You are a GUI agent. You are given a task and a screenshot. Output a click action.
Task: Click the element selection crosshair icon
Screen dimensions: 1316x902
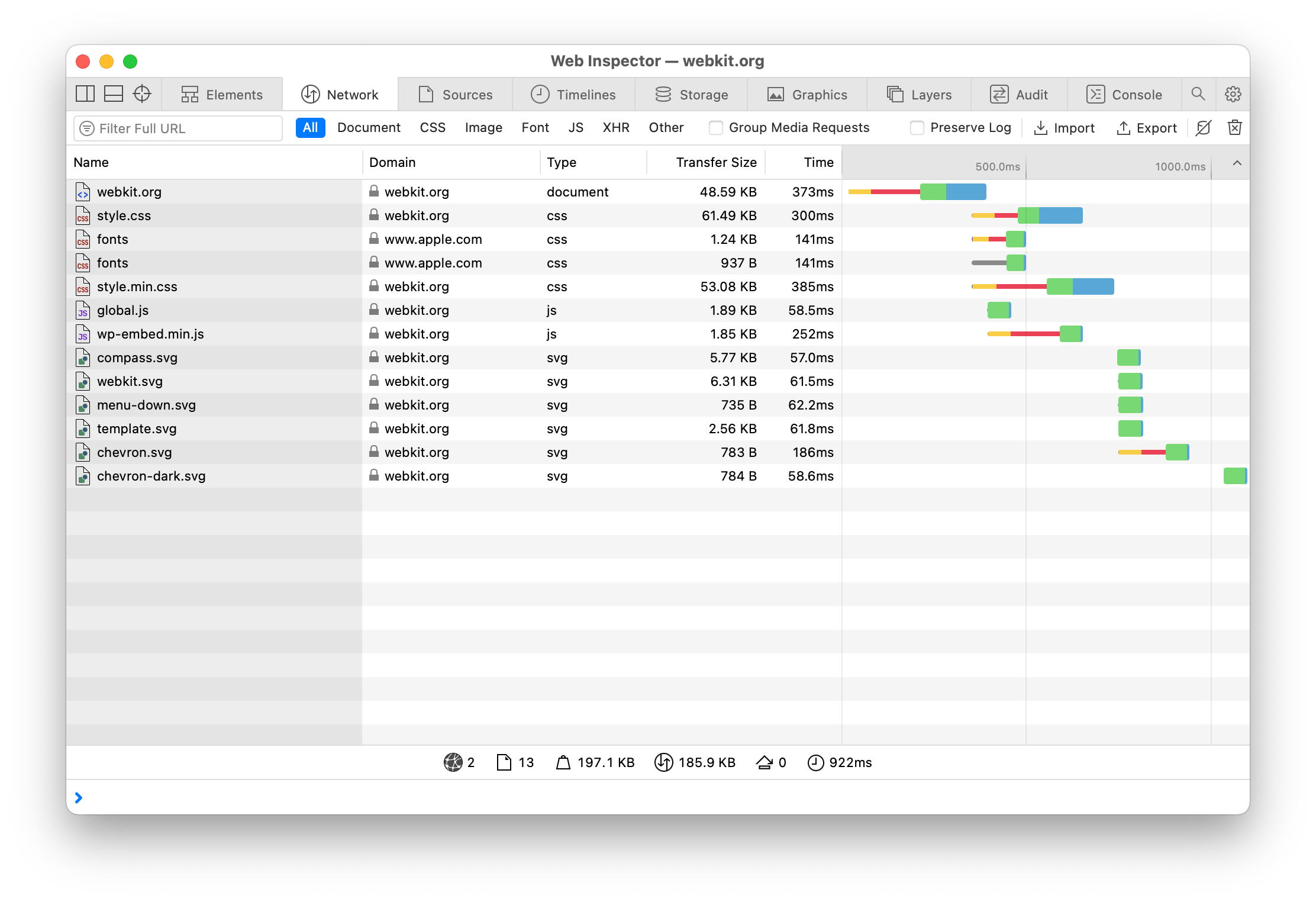point(142,94)
